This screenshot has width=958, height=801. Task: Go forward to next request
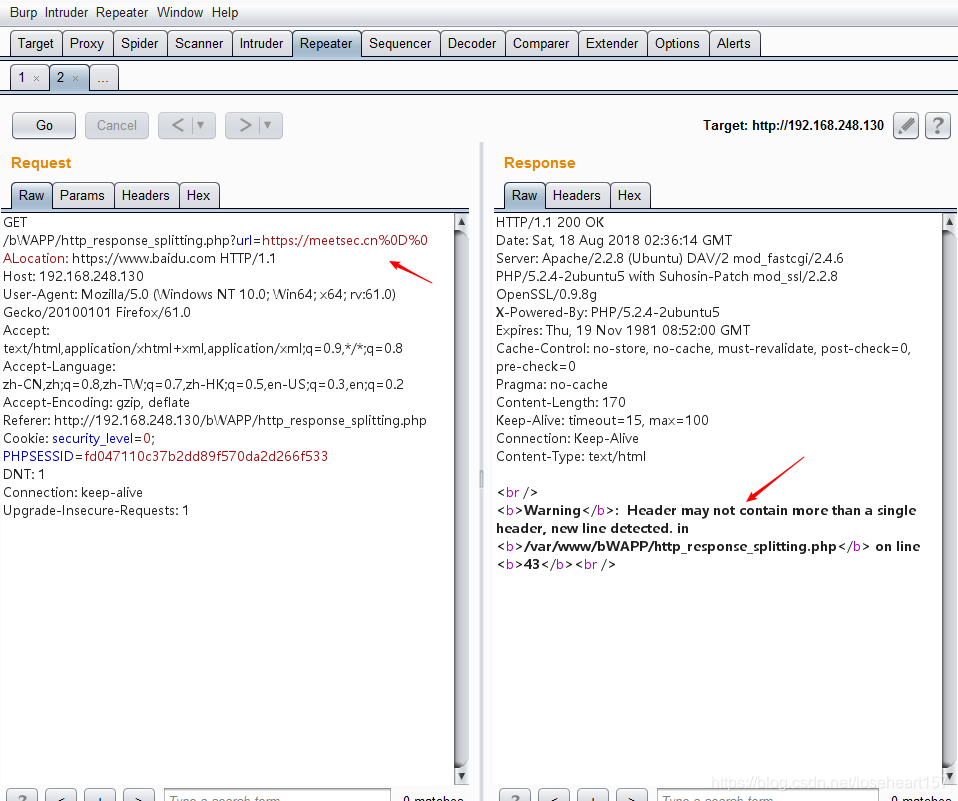244,125
